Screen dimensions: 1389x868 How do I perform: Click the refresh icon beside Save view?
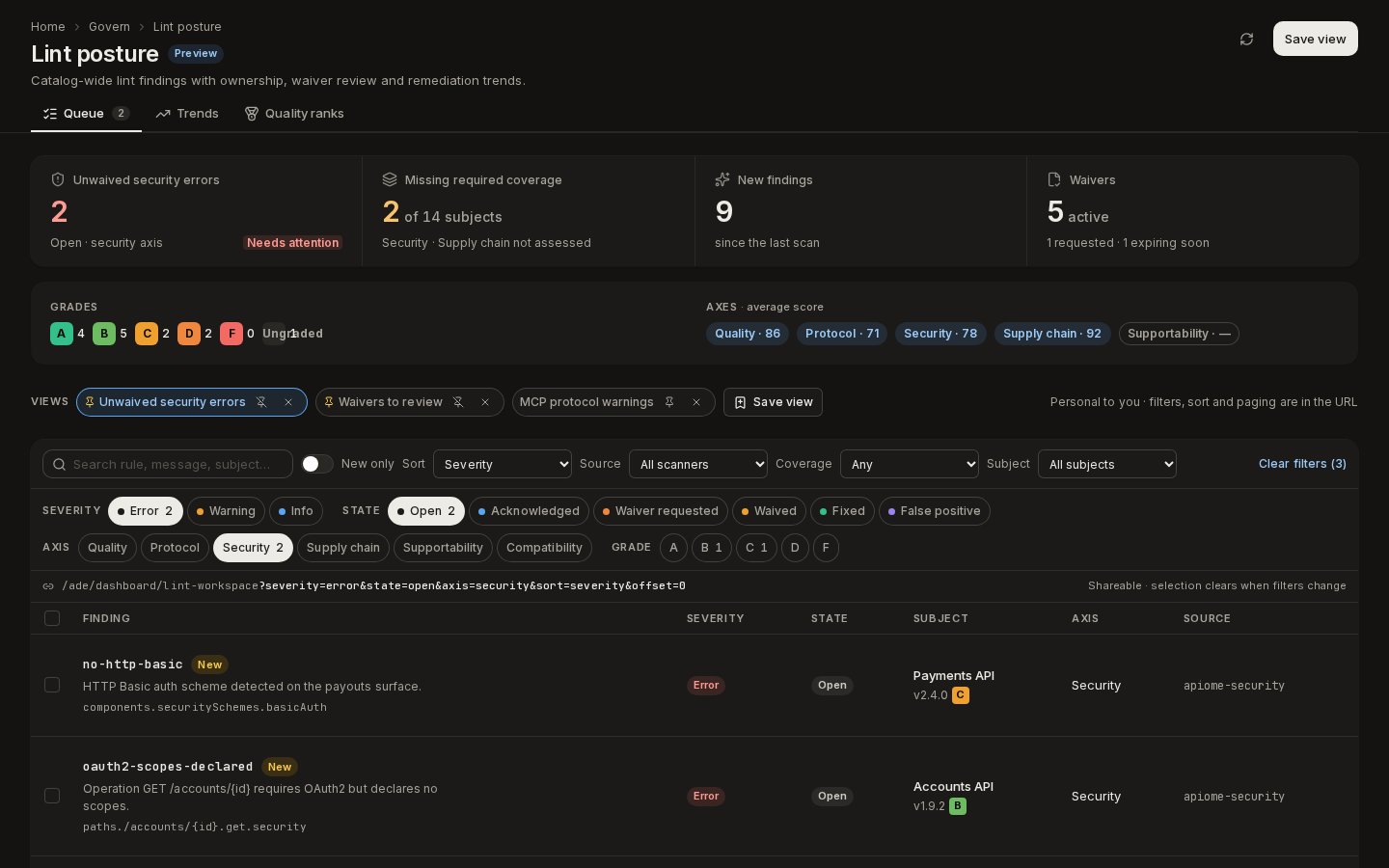[x=1246, y=40]
